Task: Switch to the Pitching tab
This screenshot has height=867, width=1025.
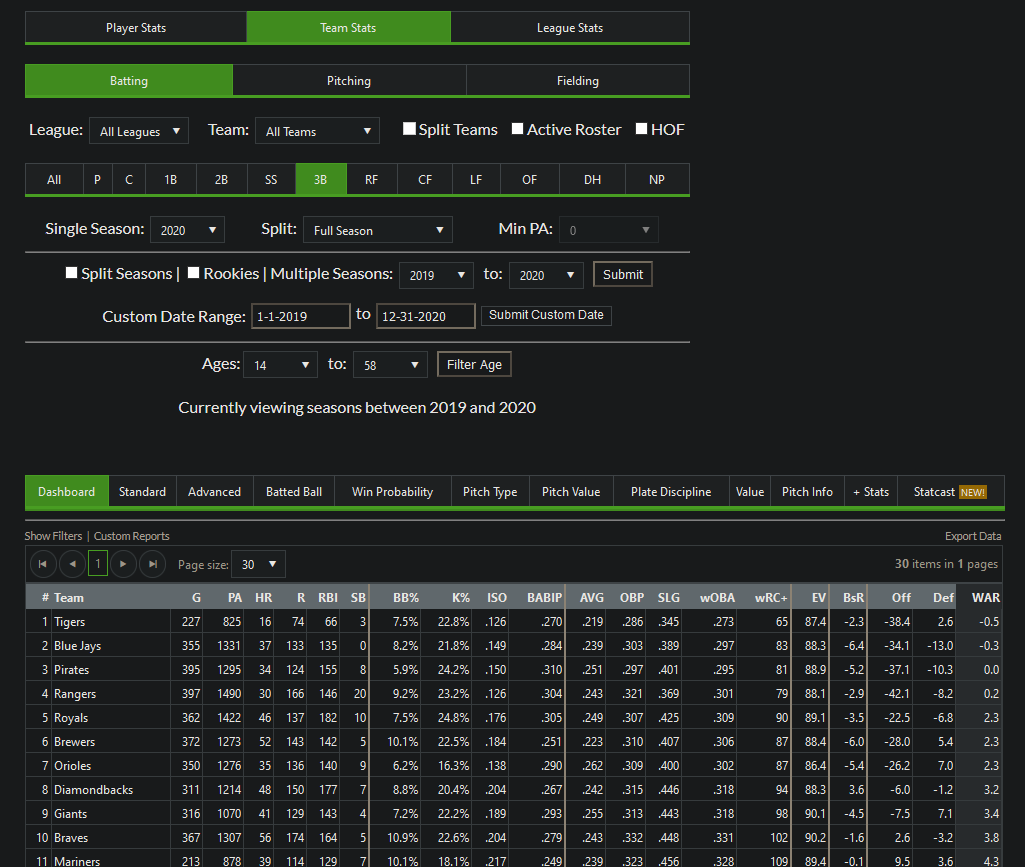Action: click(349, 80)
